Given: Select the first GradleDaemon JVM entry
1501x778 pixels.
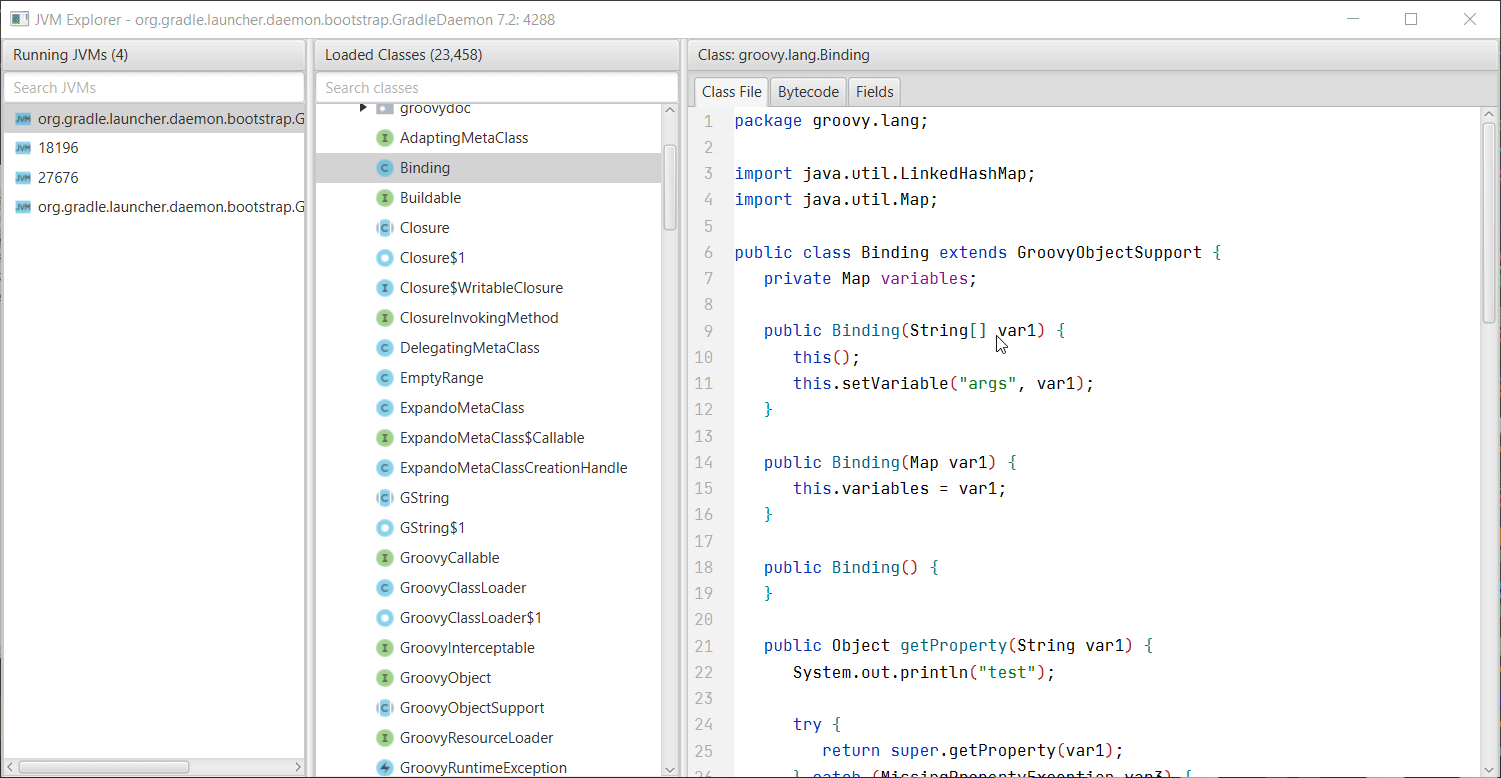Looking at the screenshot, I should point(154,118).
